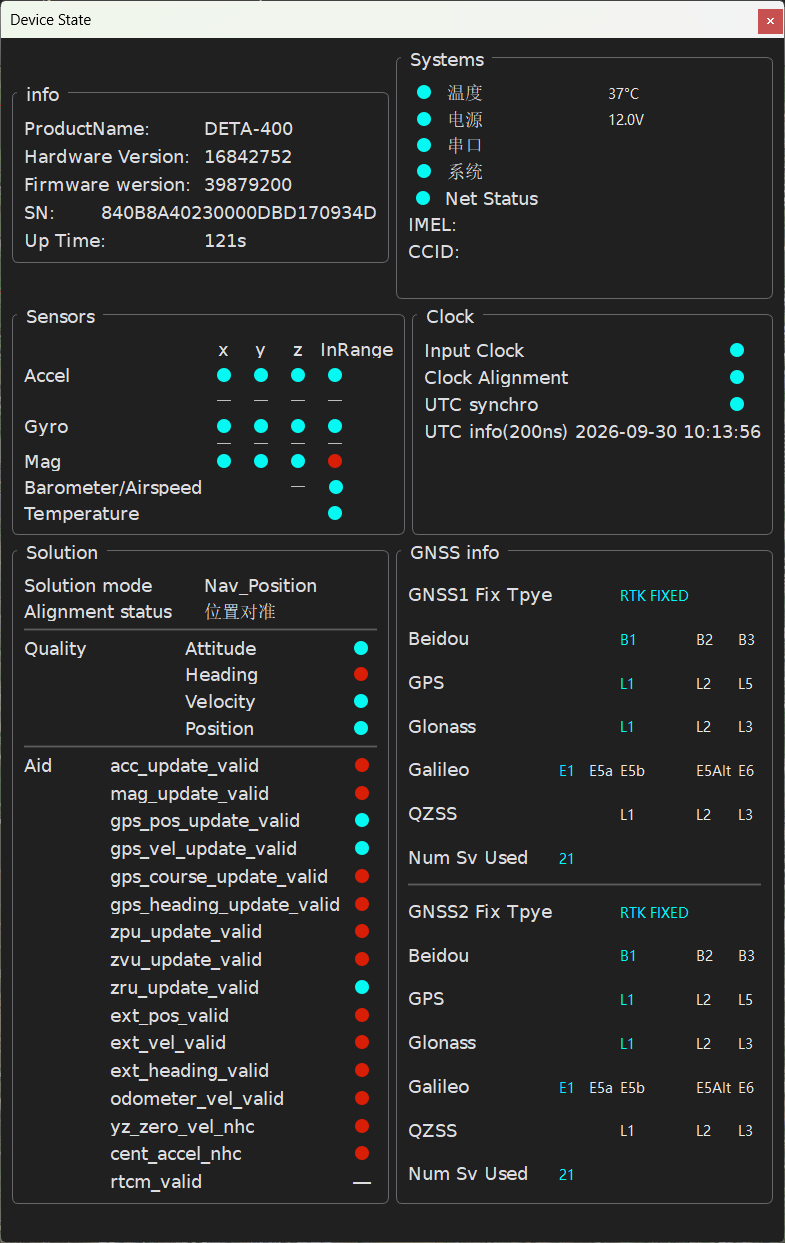Click the DETA-400 product name value
Viewport: 785px width, 1243px height.
click(249, 129)
